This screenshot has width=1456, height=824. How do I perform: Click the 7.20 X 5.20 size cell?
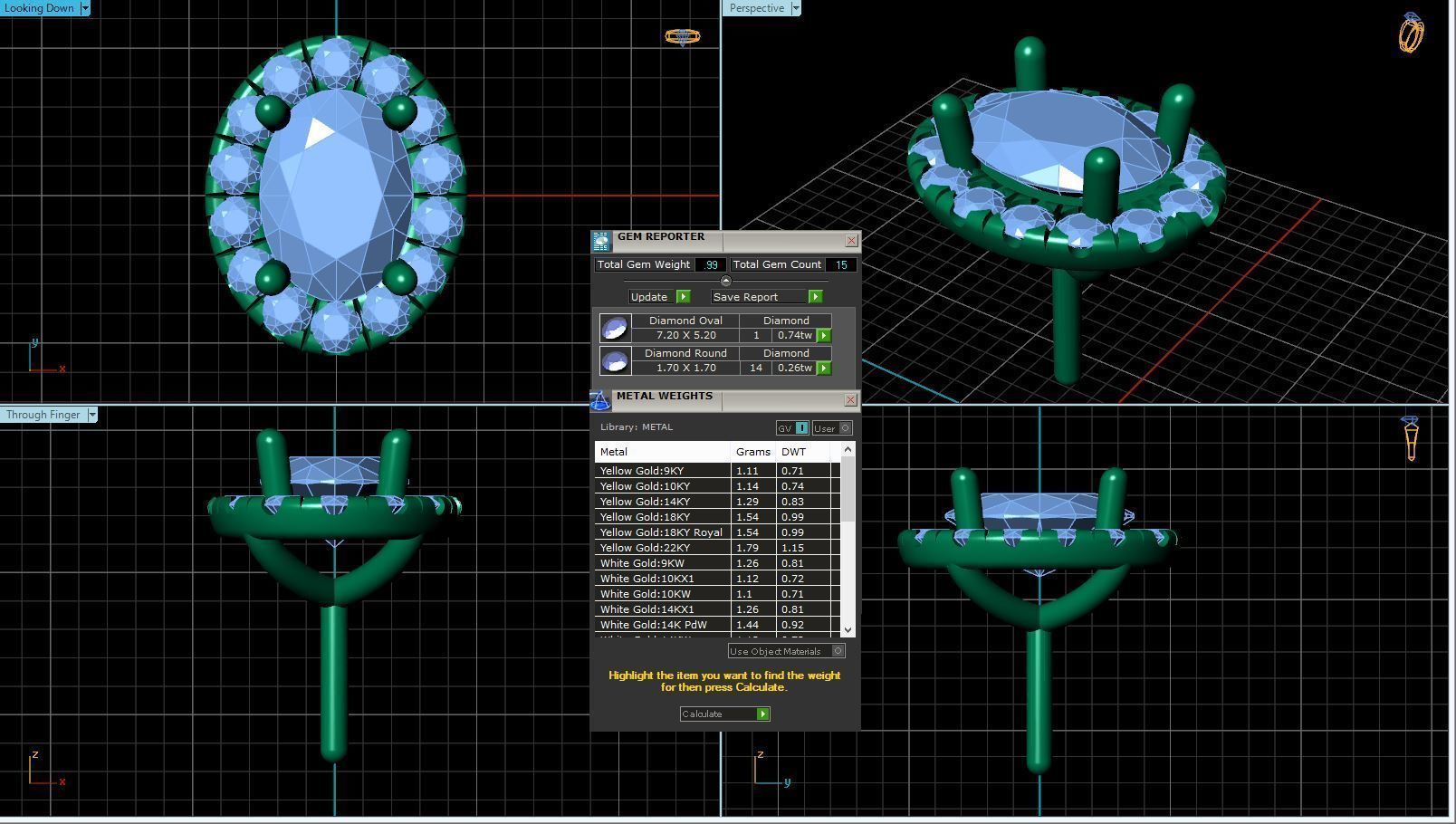[685, 335]
